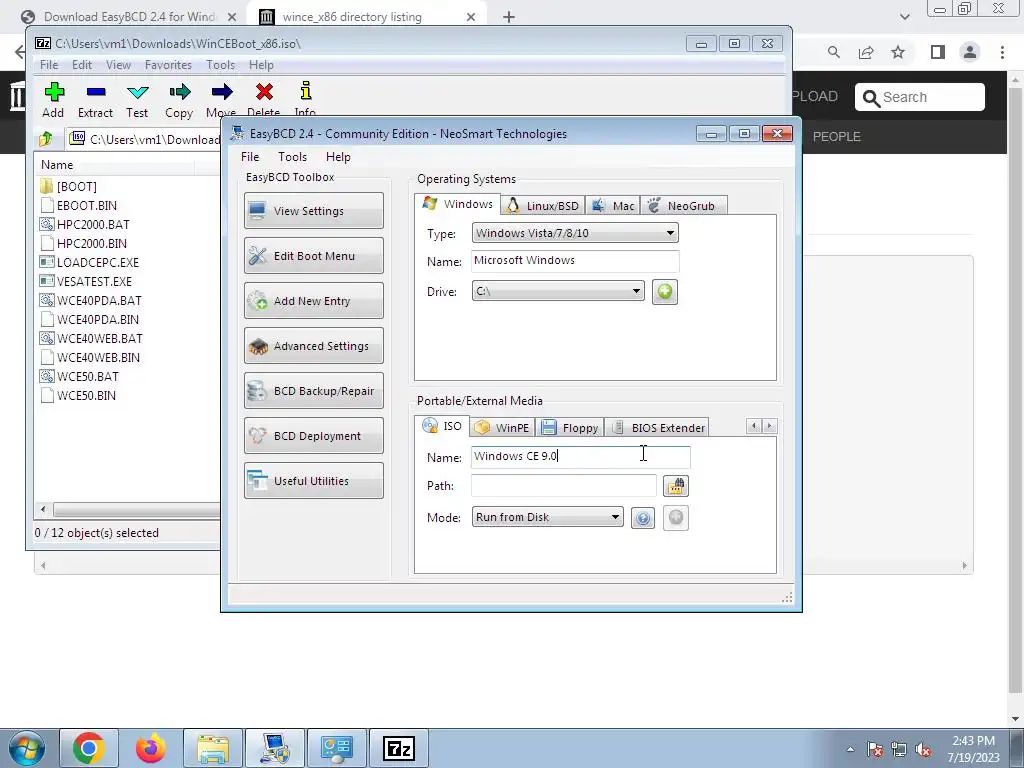Click the Add icon in 7-Zip toolbar

pyautogui.click(x=54, y=91)
